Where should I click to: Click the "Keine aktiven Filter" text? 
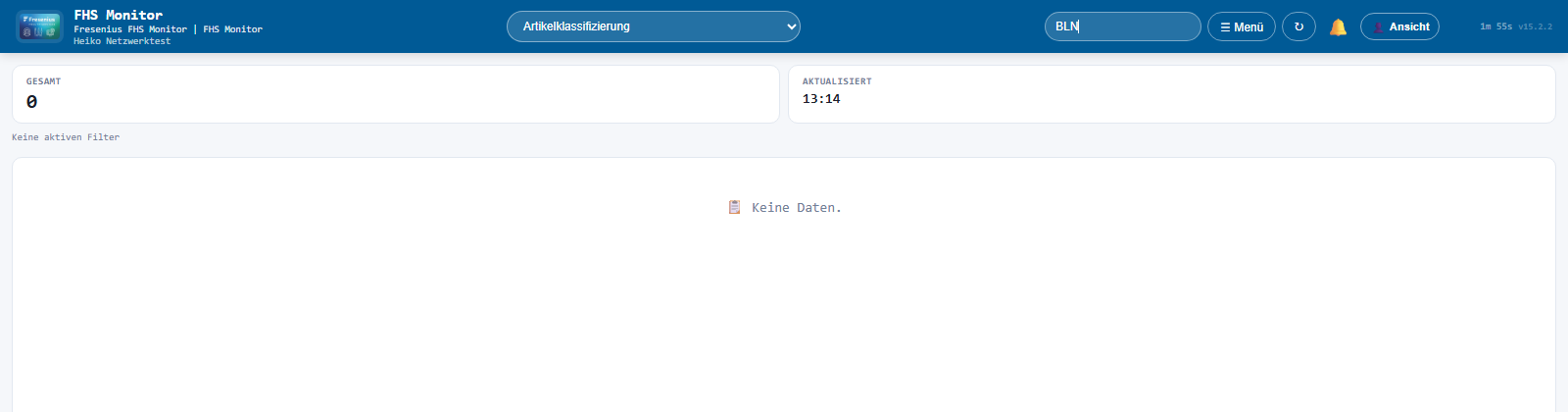pos(66,137)
